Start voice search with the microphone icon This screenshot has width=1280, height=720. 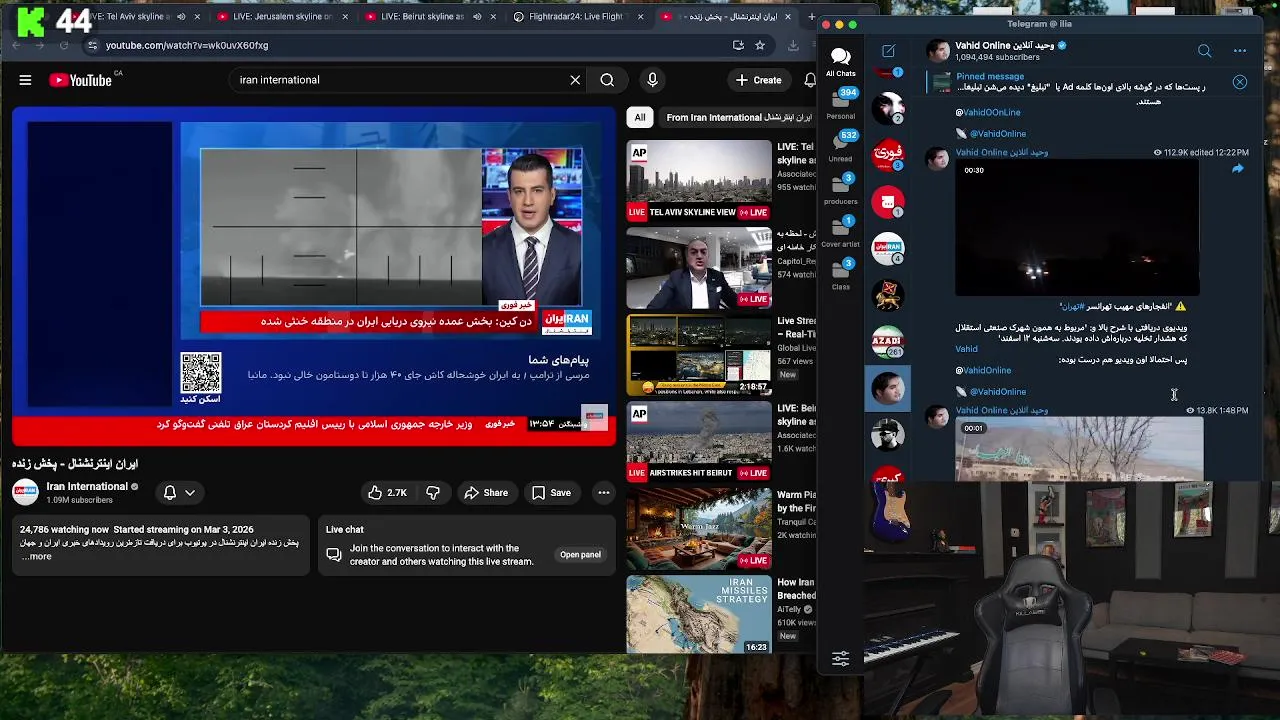coord(652,80)
